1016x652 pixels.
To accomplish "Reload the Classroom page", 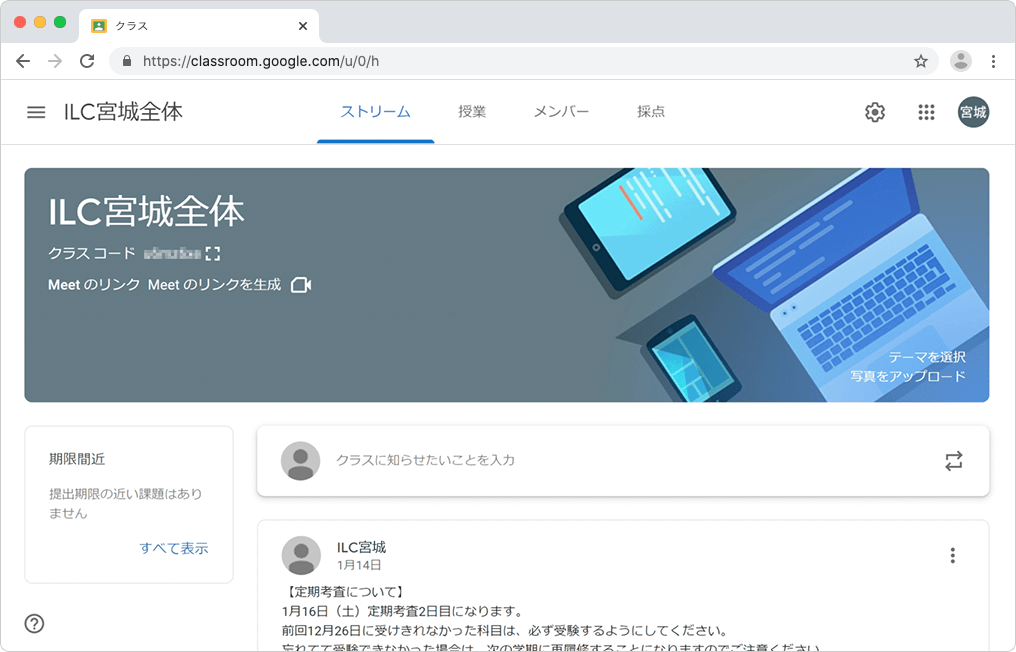I will coord(87,61).
